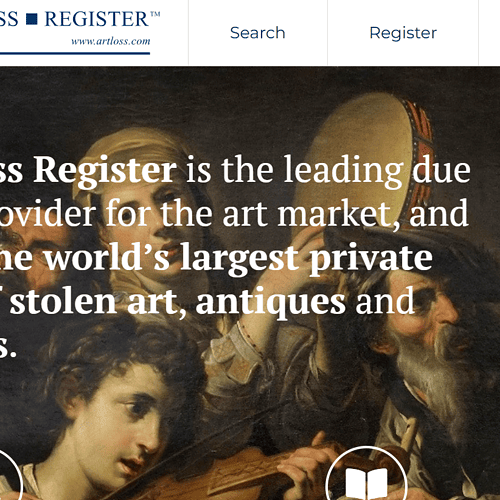Click the partially visible circle icon at bottom-left

pos(8,475)
